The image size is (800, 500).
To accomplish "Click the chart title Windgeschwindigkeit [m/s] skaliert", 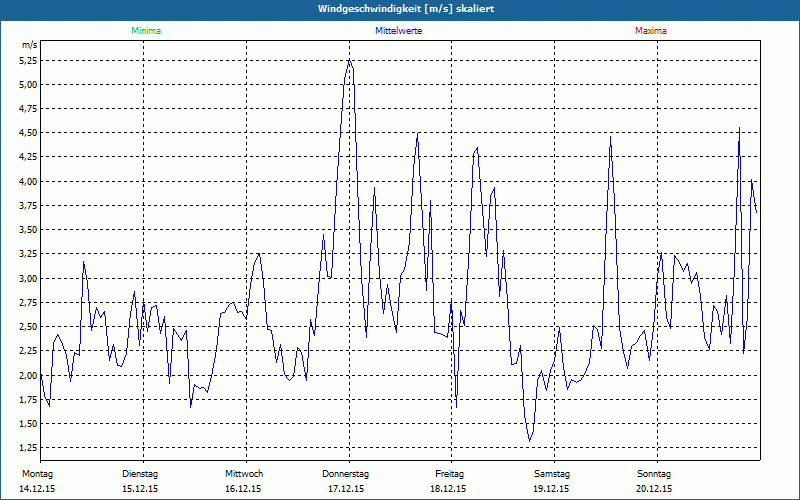I will point(406,9).
